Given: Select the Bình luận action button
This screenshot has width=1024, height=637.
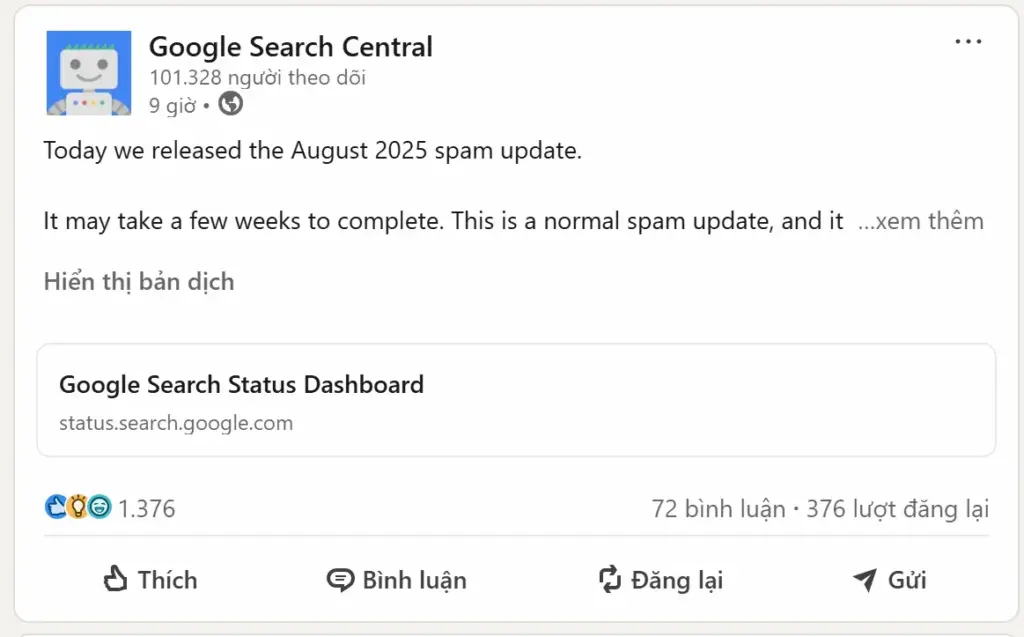Looking at the screenshot, I should click(396, 580).
